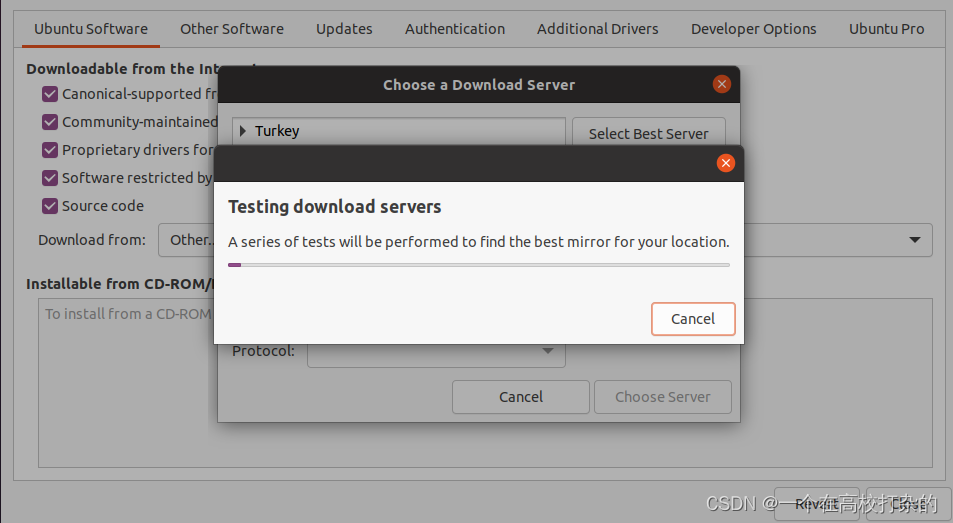Toggle Software restricted by copyright checkbox

50,177
